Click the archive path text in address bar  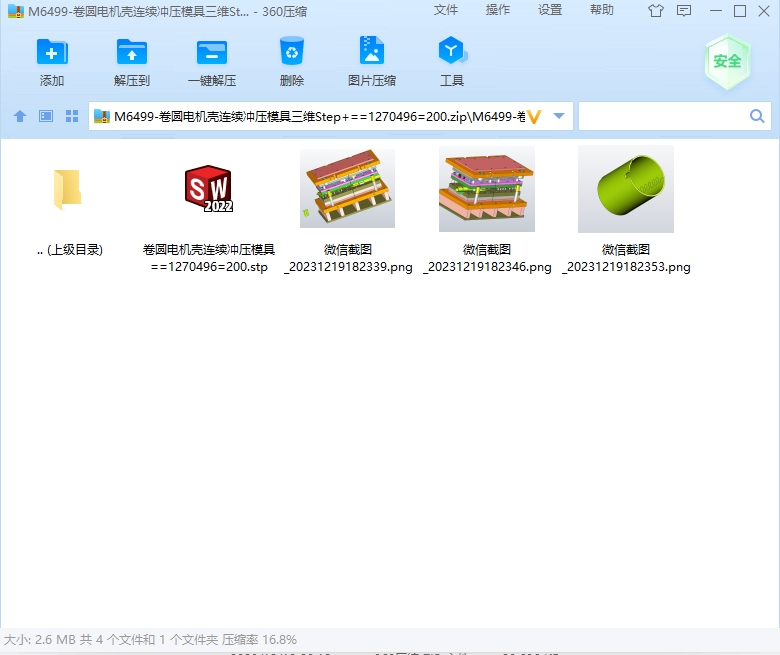319,116
